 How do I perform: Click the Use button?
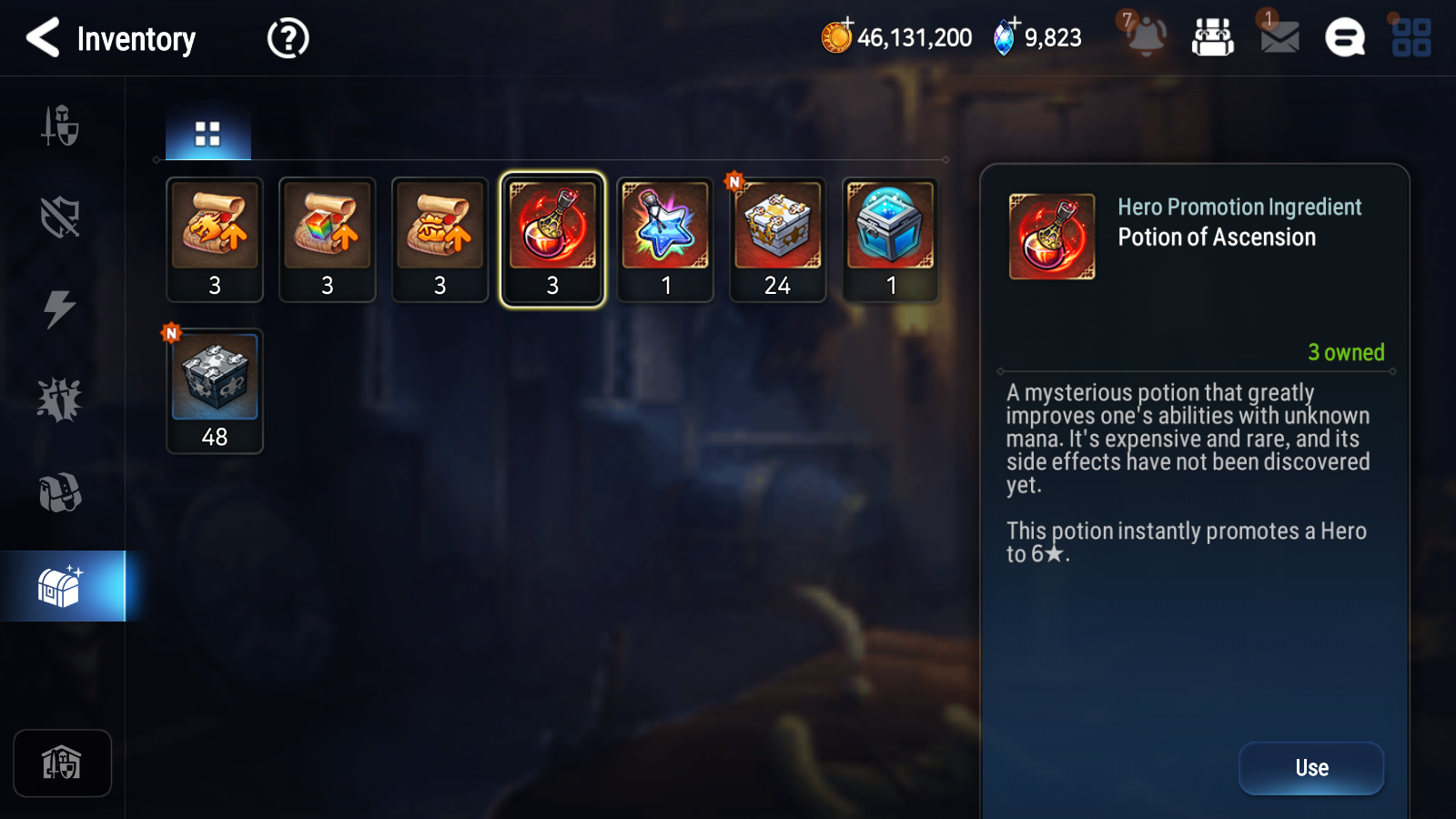[x=1311, y=768]
